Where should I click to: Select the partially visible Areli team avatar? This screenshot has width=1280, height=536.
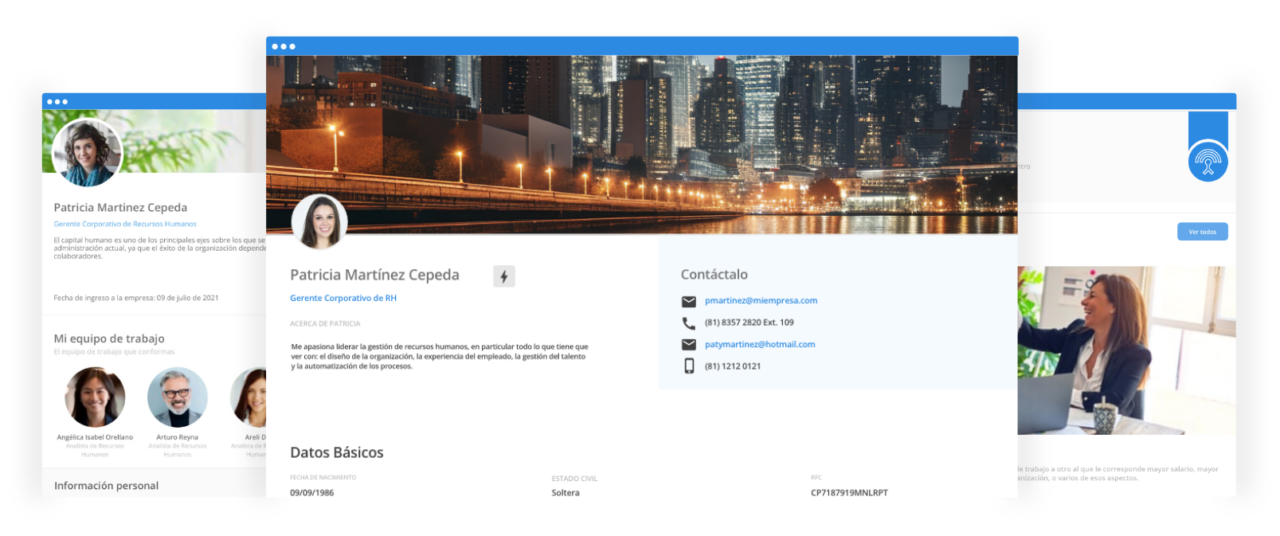250,397
